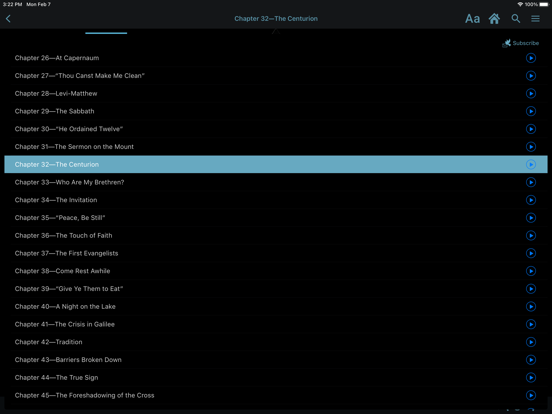
Task: Open Chapter 30—"He Ordained Twelve"
Action: pyautogui.click(x=69, y=129)
